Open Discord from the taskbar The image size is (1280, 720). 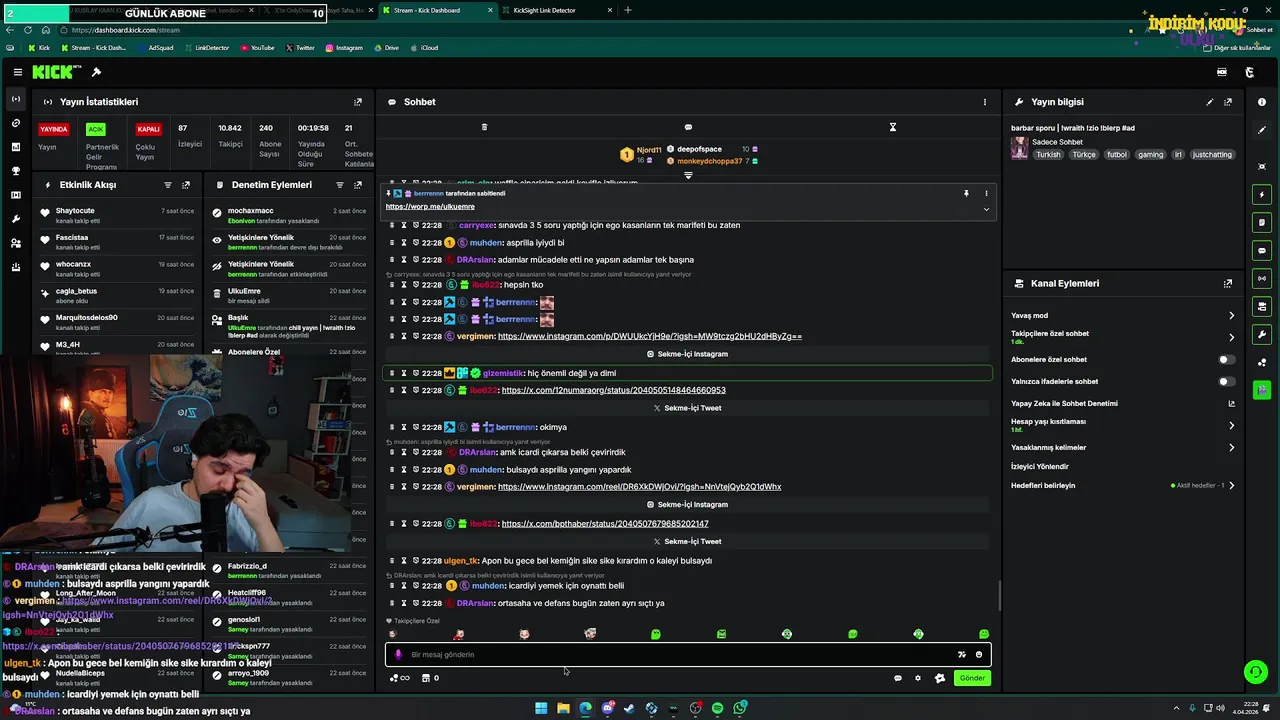click(607, 708)
